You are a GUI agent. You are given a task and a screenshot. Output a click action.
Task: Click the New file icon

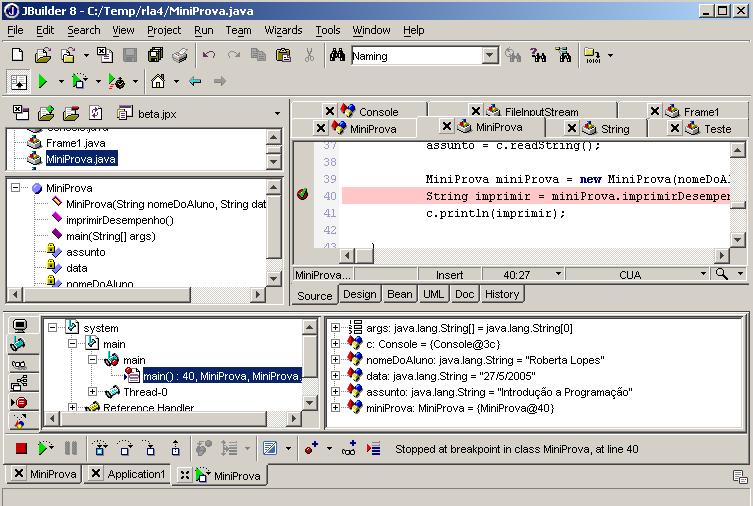click(x=17, y=55)
